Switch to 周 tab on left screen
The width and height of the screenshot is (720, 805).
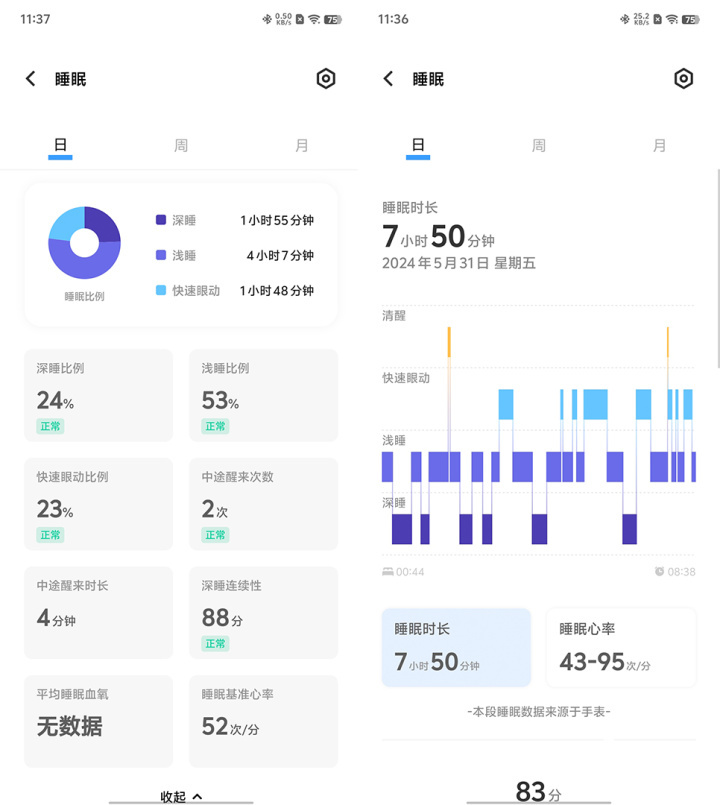pos(181,145)
